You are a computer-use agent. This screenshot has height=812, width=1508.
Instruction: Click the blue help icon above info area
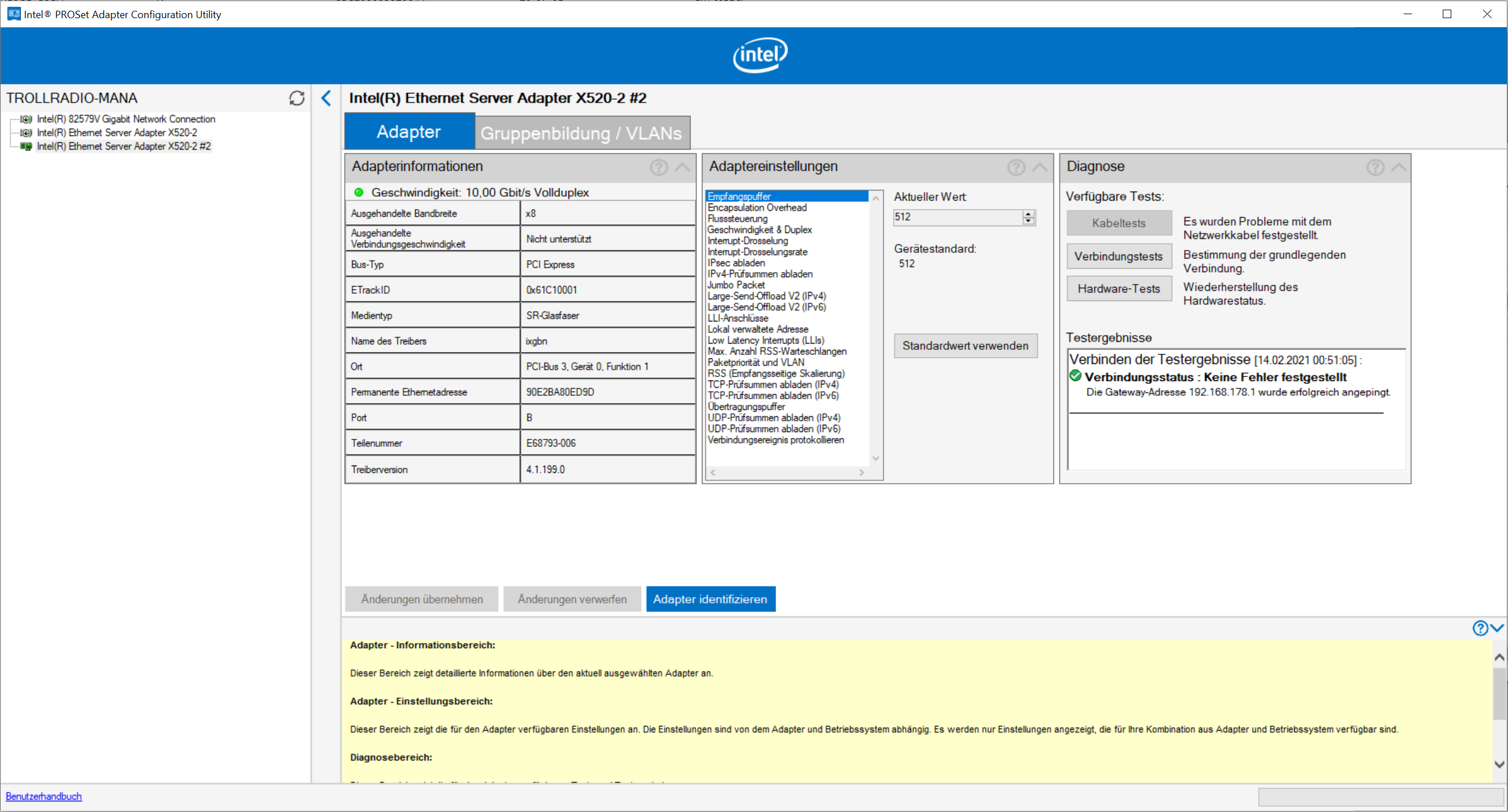pyautogui.click(x=1480, y=628)
